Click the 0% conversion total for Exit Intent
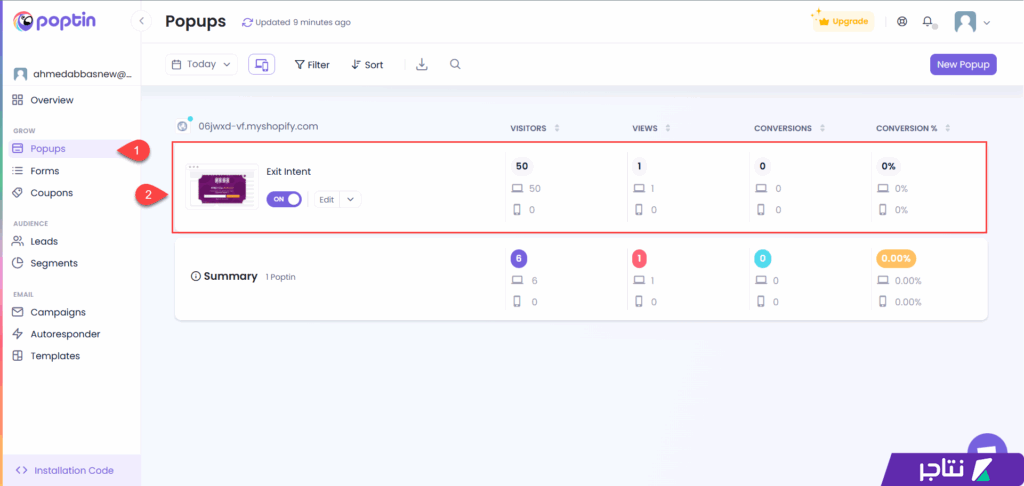Viewport: 1024px width, 486px height. point(888,166)
